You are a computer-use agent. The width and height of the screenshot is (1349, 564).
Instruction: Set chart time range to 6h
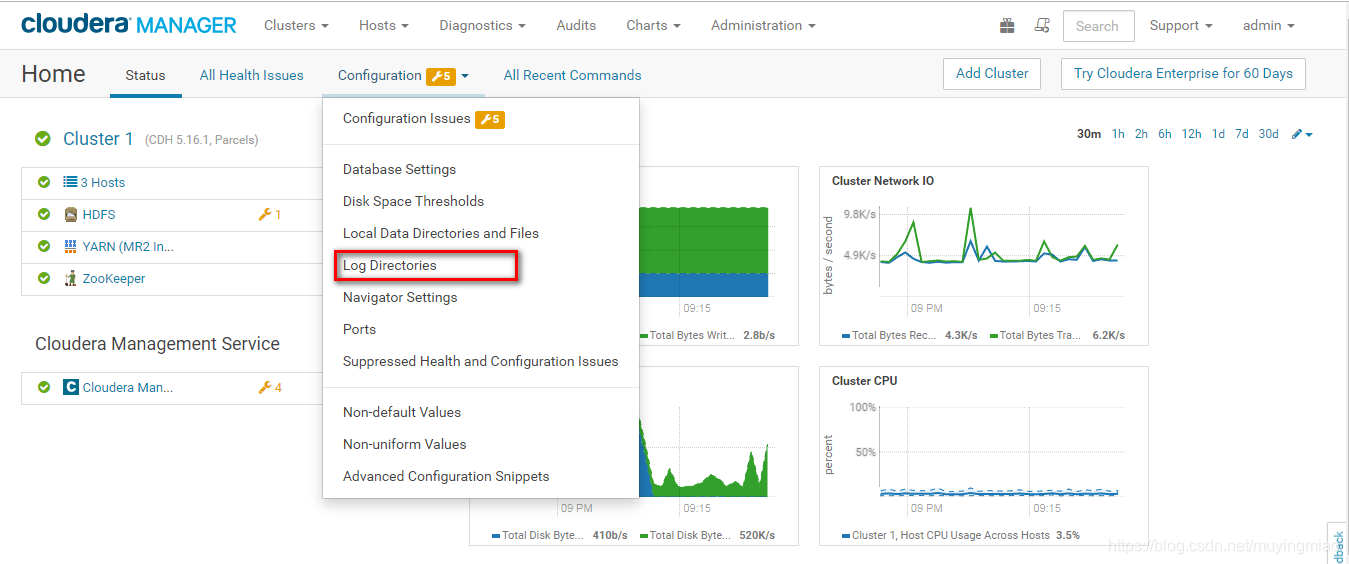click(x=1165, y=134)
